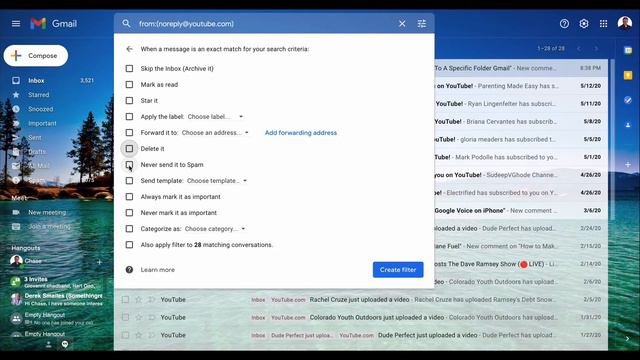Open Keep in the side panel
The image size is (640, 360).
628,76
